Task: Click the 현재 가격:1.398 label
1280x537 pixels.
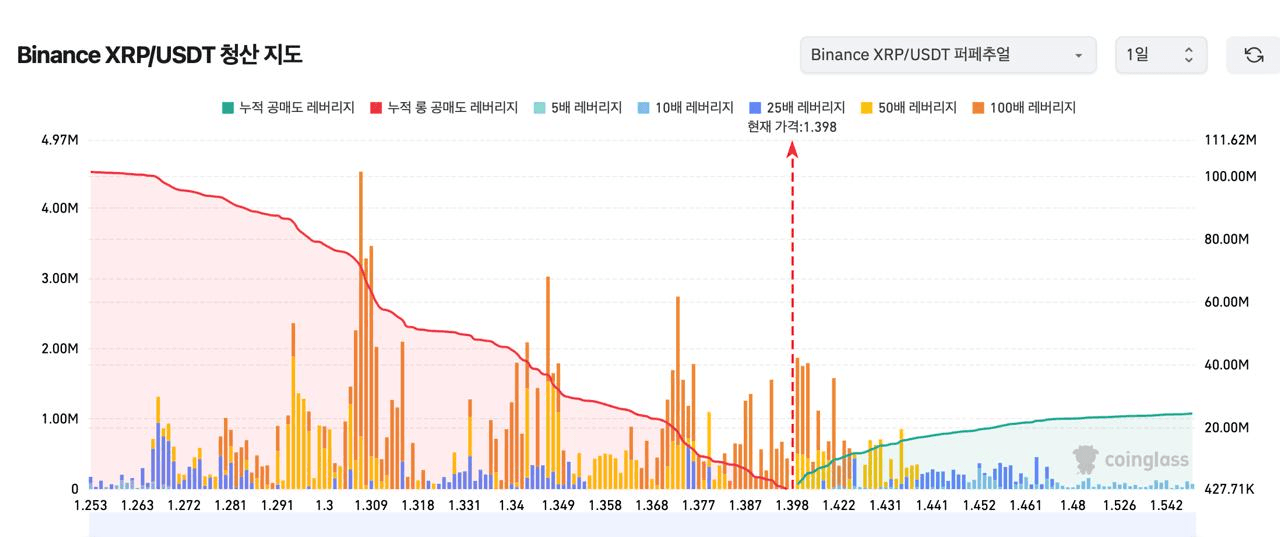Action: click(792, 127)
